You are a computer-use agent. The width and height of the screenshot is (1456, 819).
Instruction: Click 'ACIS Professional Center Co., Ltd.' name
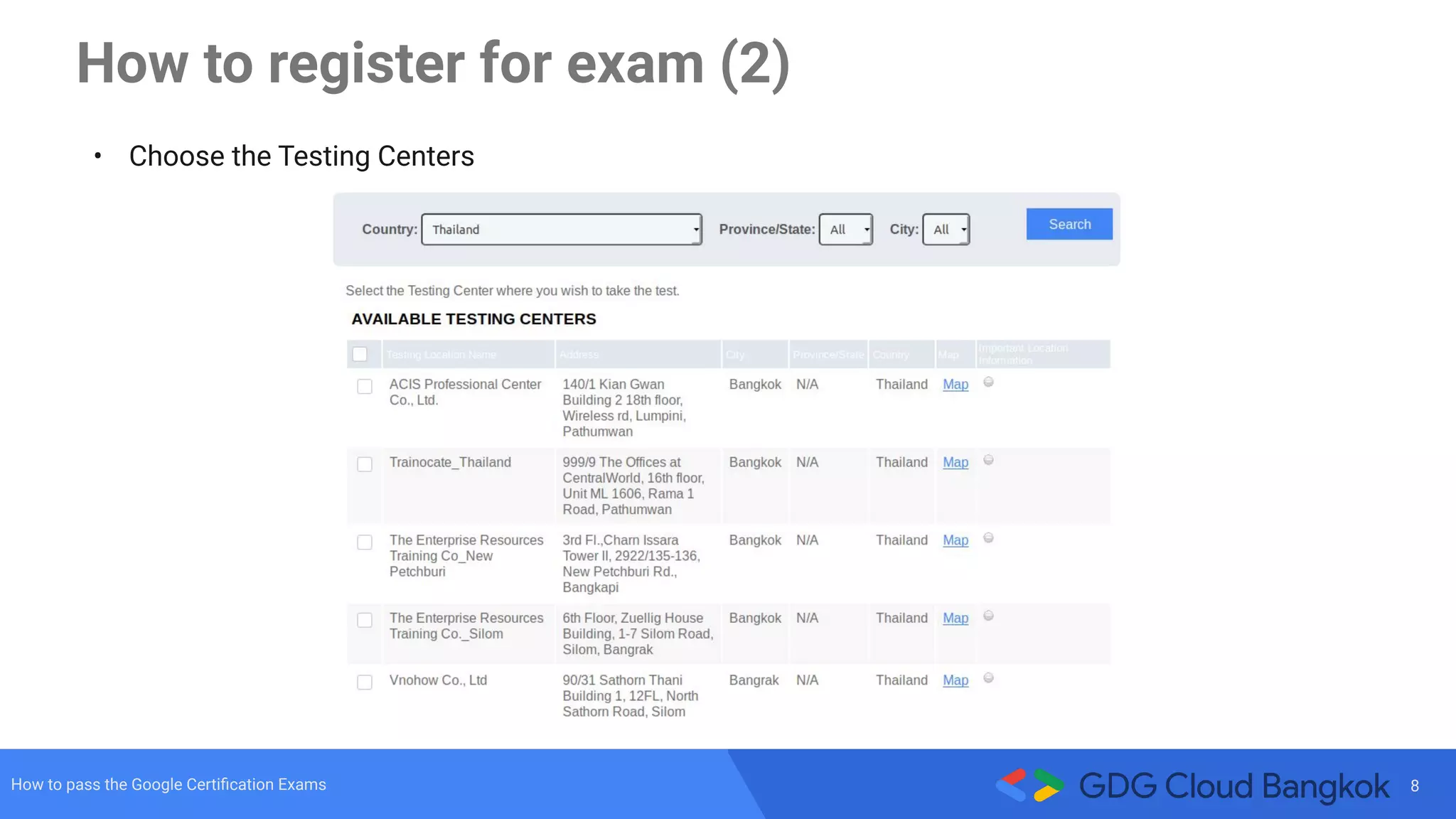(x=465, y=392)
